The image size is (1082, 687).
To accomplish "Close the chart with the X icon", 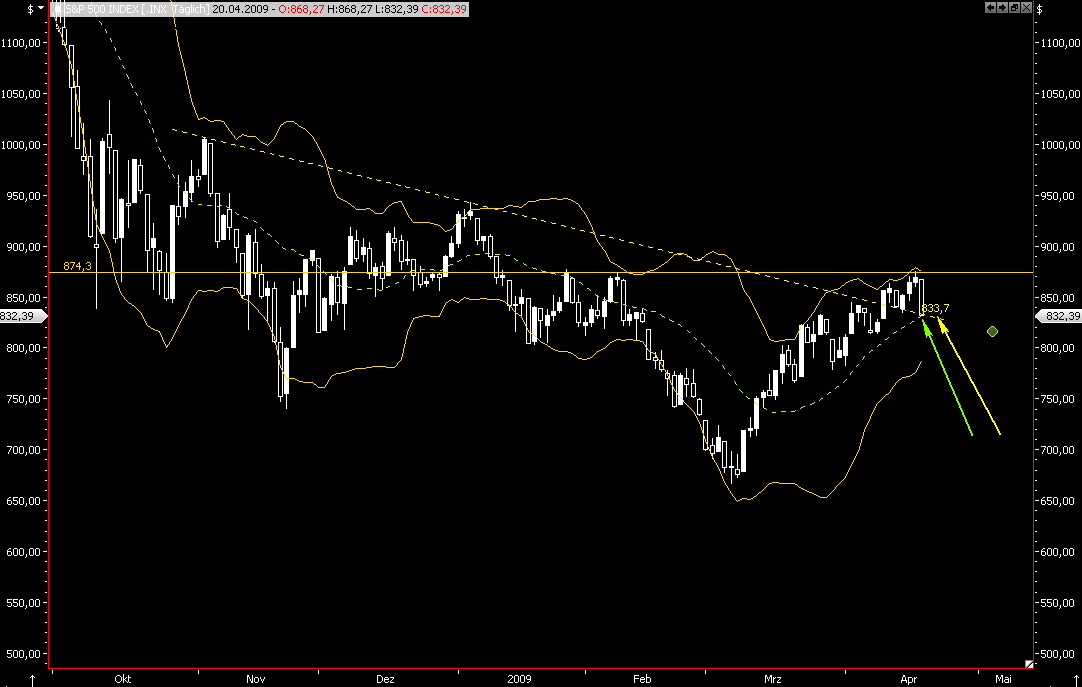I will click(1026, 8).
